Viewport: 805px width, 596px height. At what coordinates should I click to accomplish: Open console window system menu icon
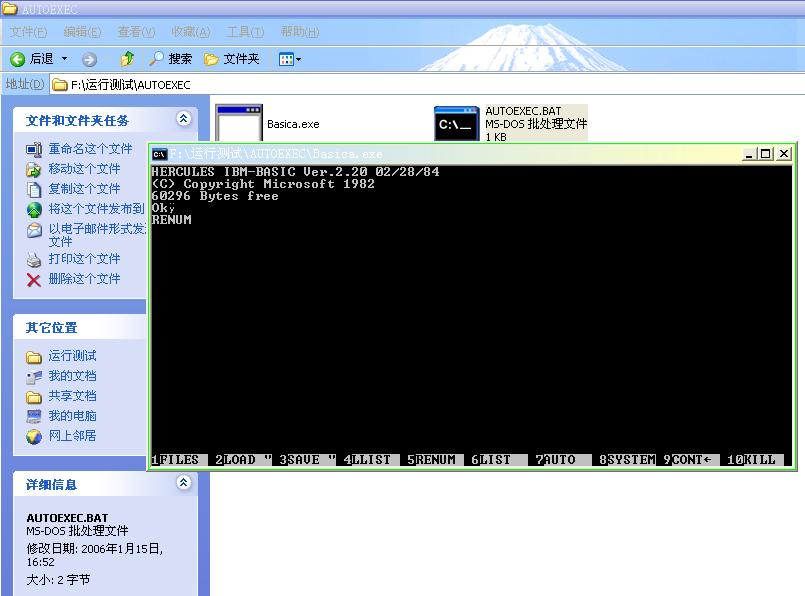click(160, 154)
